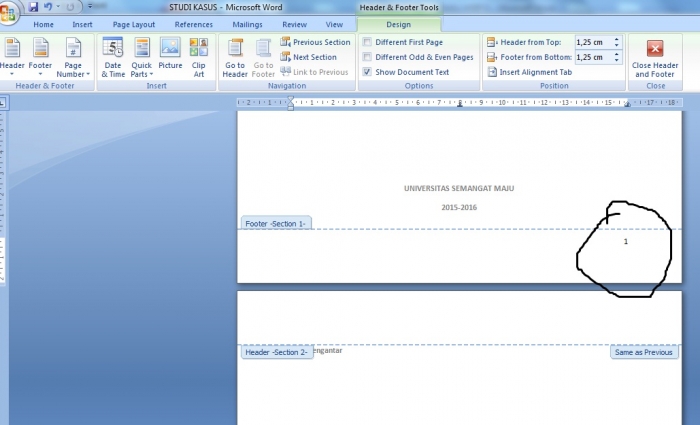
Task: Click the Footer from Bottom field
Action: coord(590,57)
